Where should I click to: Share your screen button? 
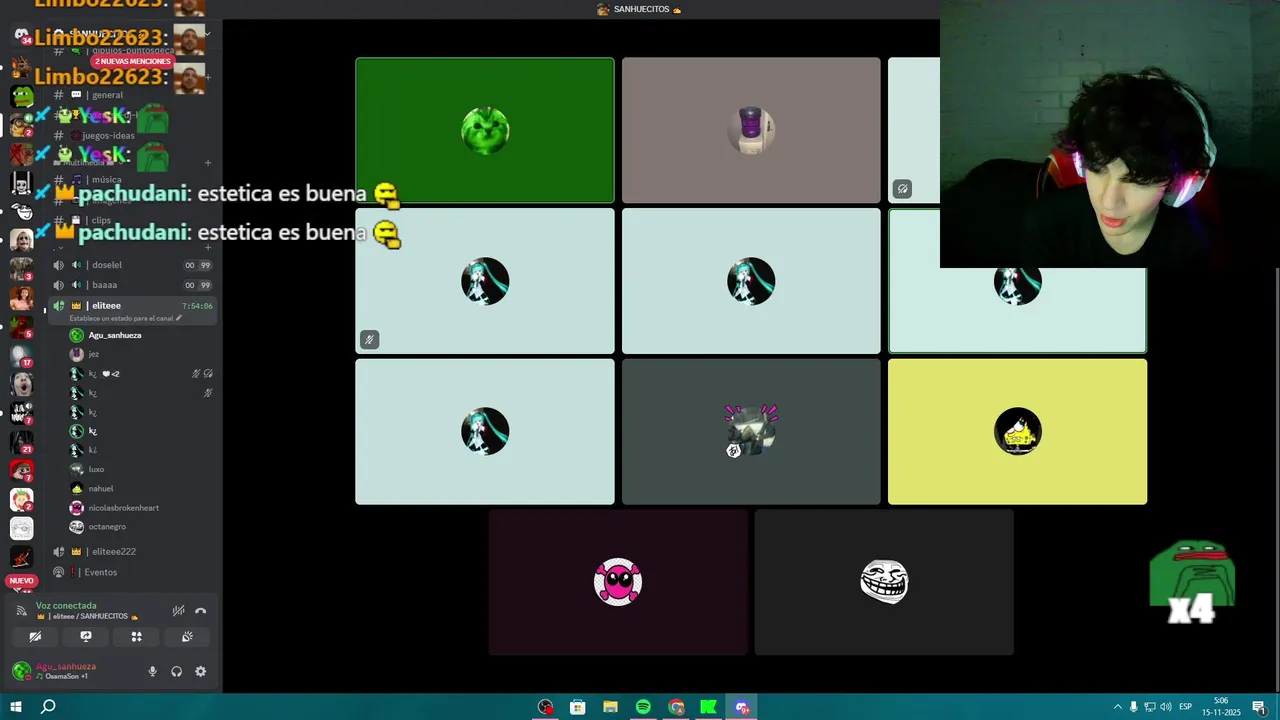pyautogui.click(x=86, y=637)
